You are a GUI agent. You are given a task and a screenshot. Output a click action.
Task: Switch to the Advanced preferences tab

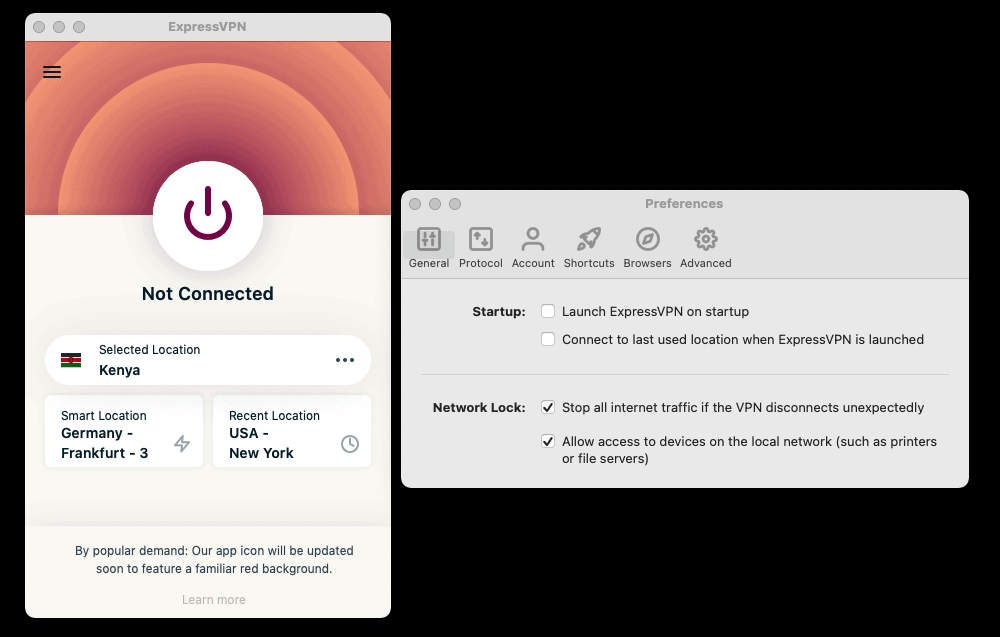(x=705, y=248)
